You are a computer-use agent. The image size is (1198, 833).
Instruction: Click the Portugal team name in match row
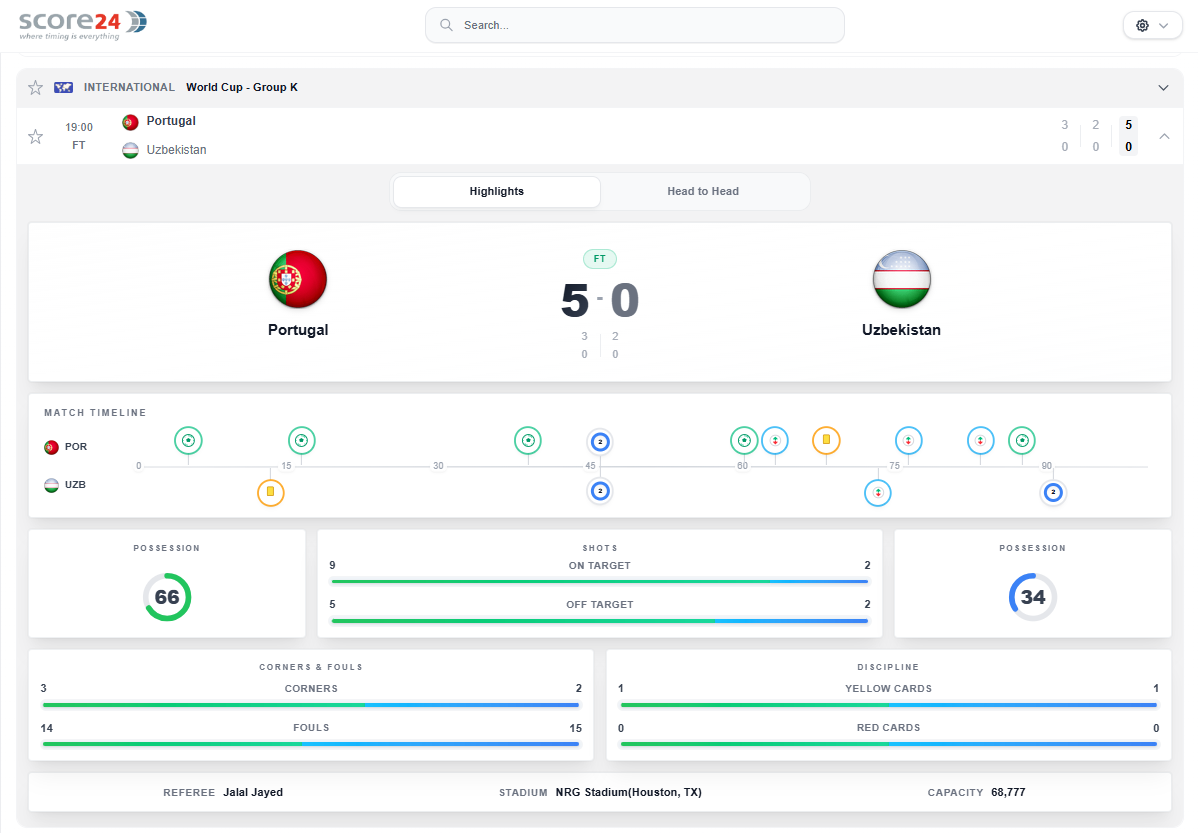tap(171, 121)
